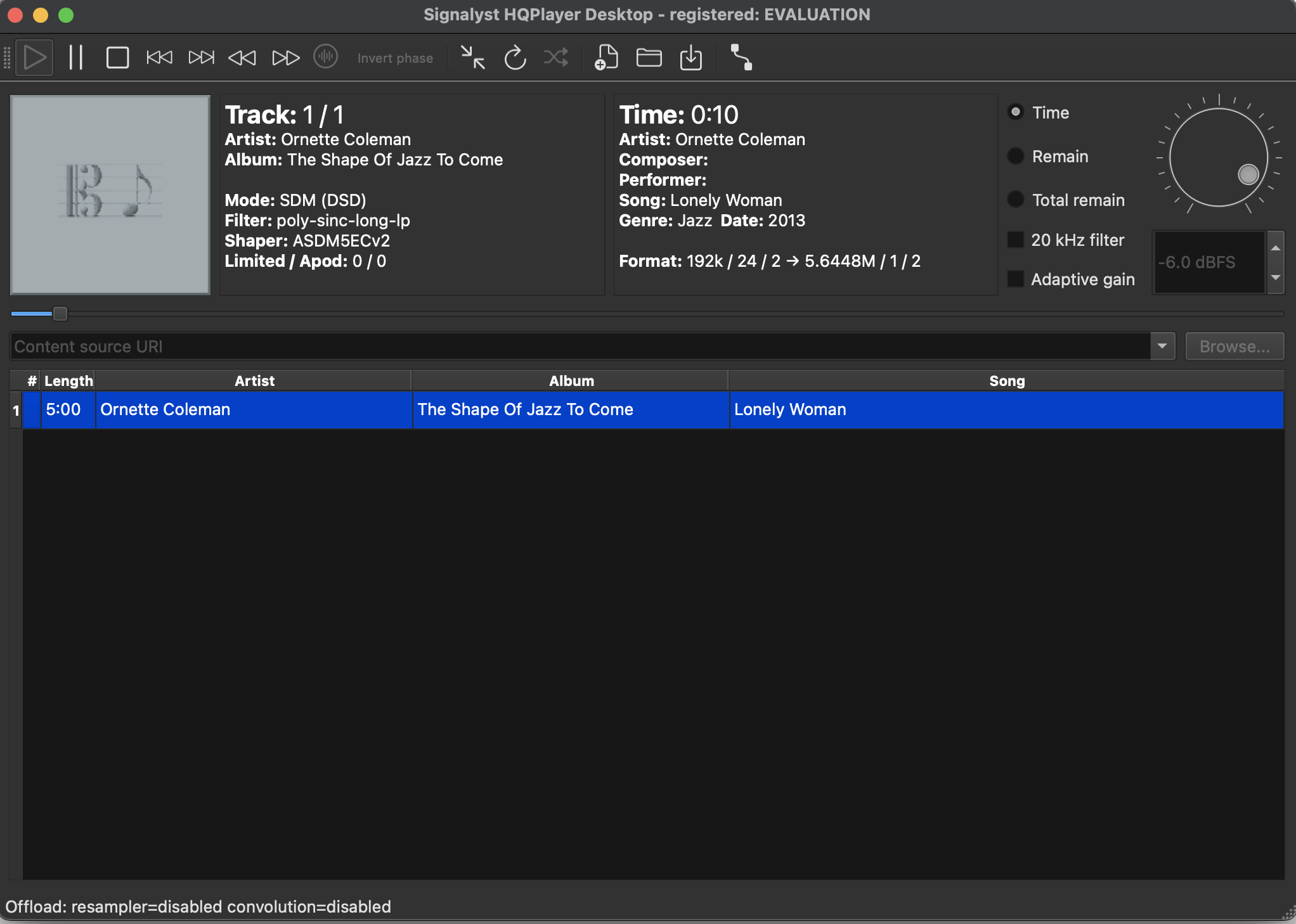Viewport: 1296px width, 924px height.
Task: Fast forward the current song
Action: (285, 58)
